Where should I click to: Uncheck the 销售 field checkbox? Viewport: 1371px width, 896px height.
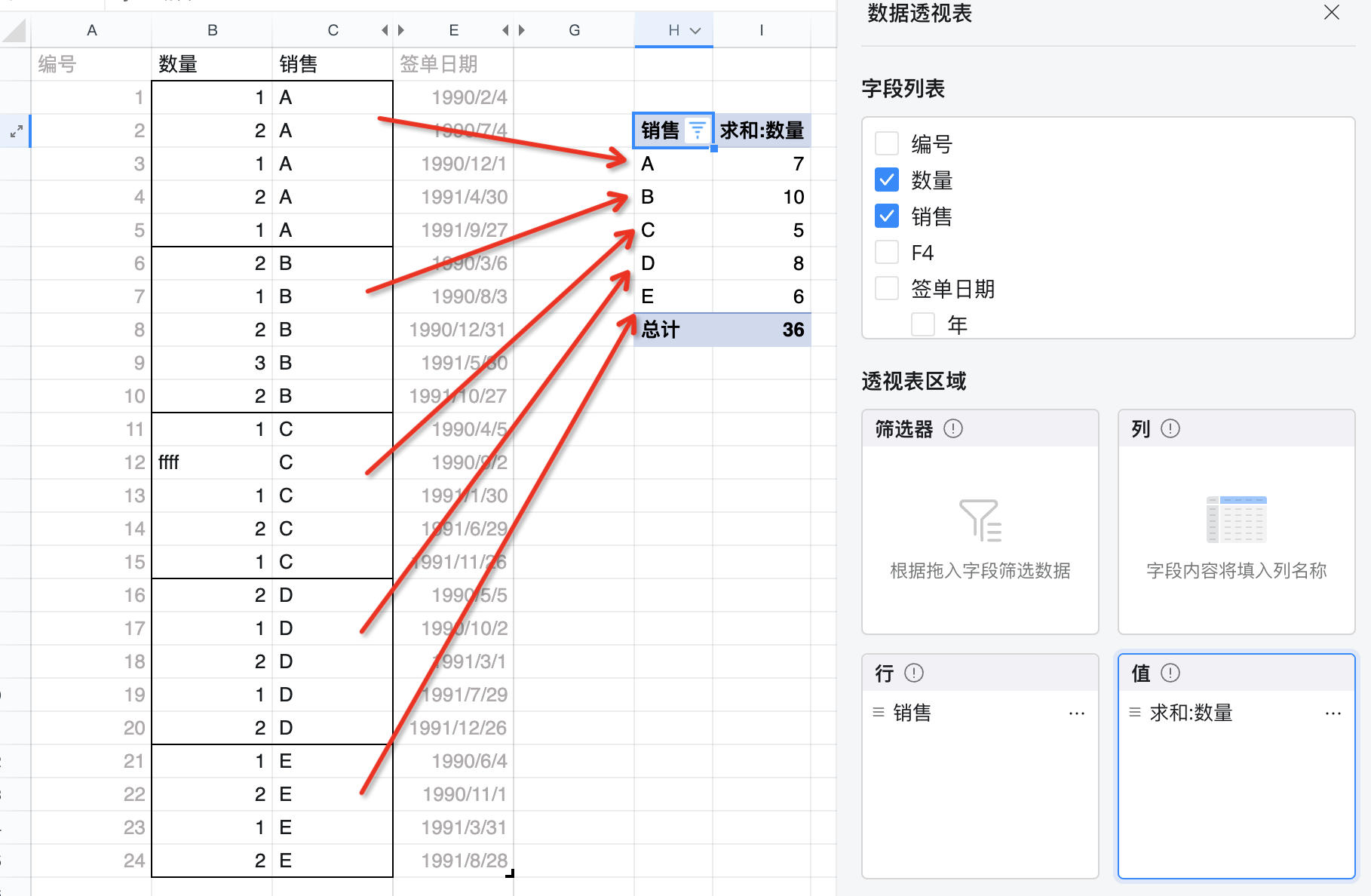887,216
